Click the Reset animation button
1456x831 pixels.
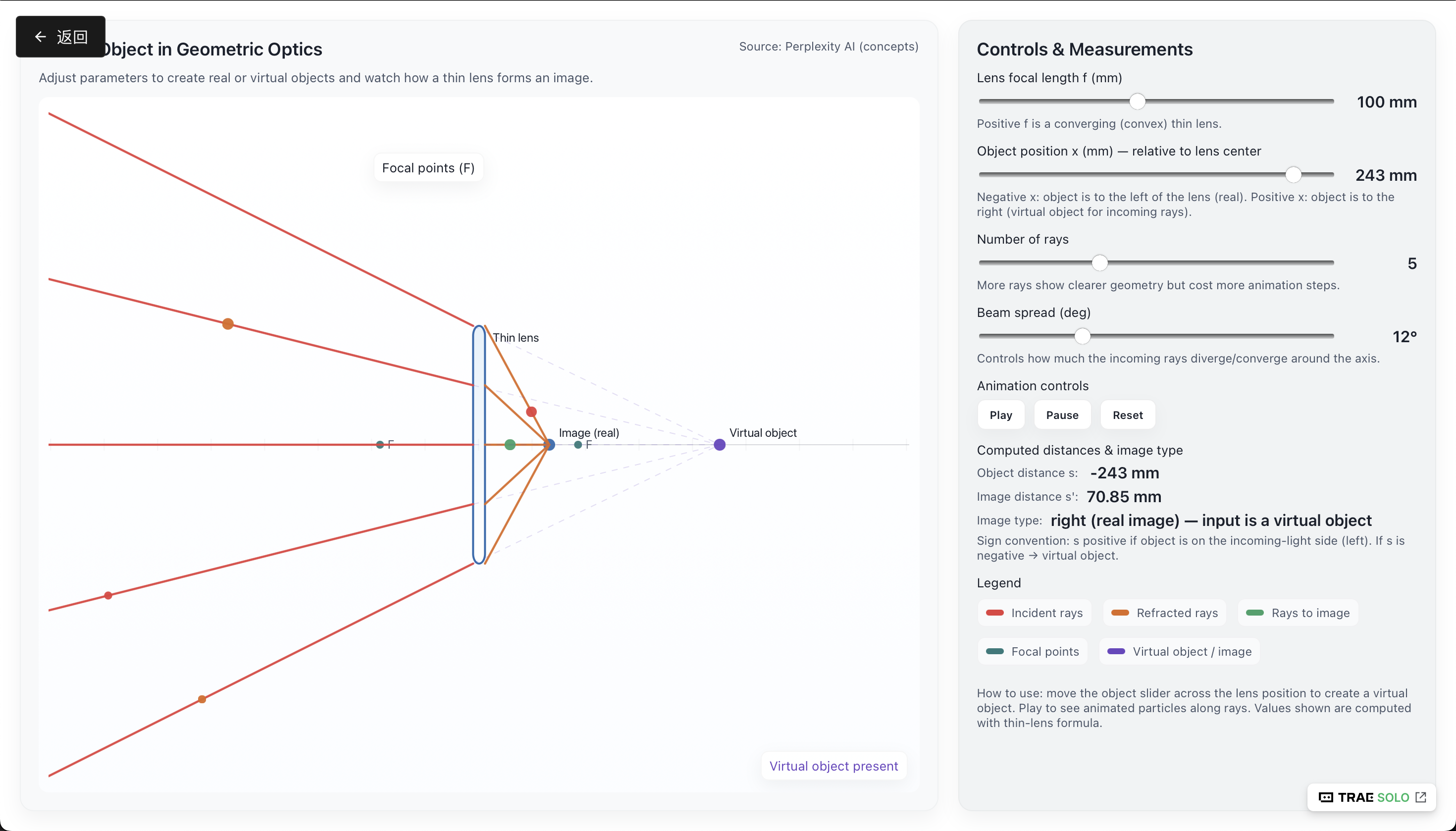[1127, 415]
